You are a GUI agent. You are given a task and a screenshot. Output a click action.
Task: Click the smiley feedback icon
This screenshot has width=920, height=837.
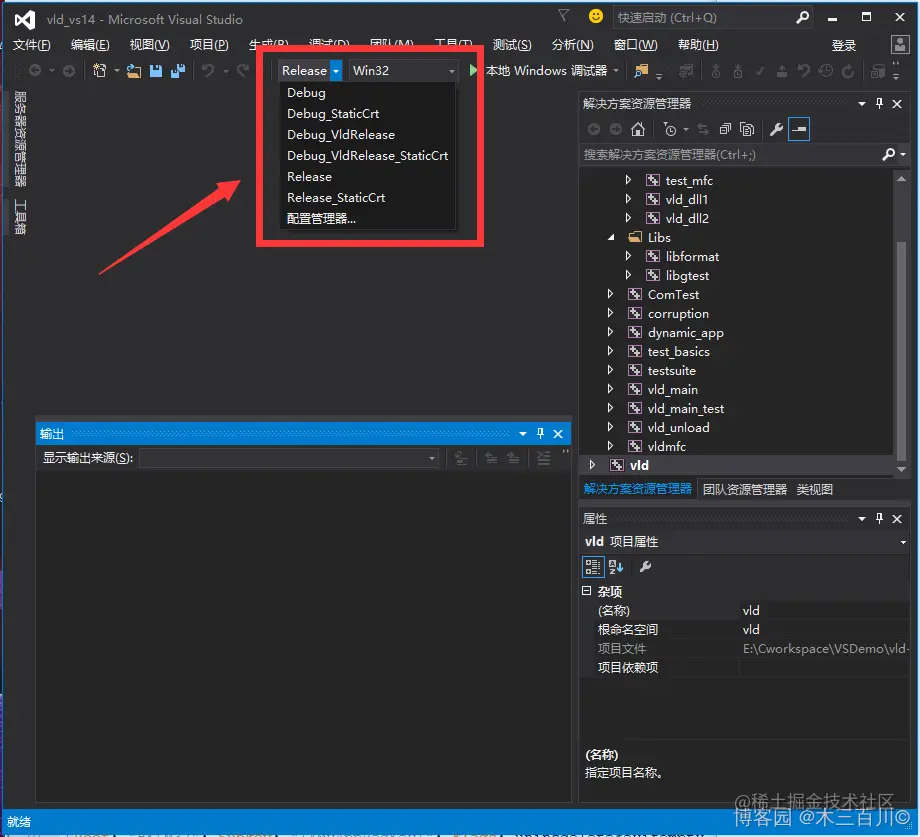pyautogui.click(x=596, y=16)
